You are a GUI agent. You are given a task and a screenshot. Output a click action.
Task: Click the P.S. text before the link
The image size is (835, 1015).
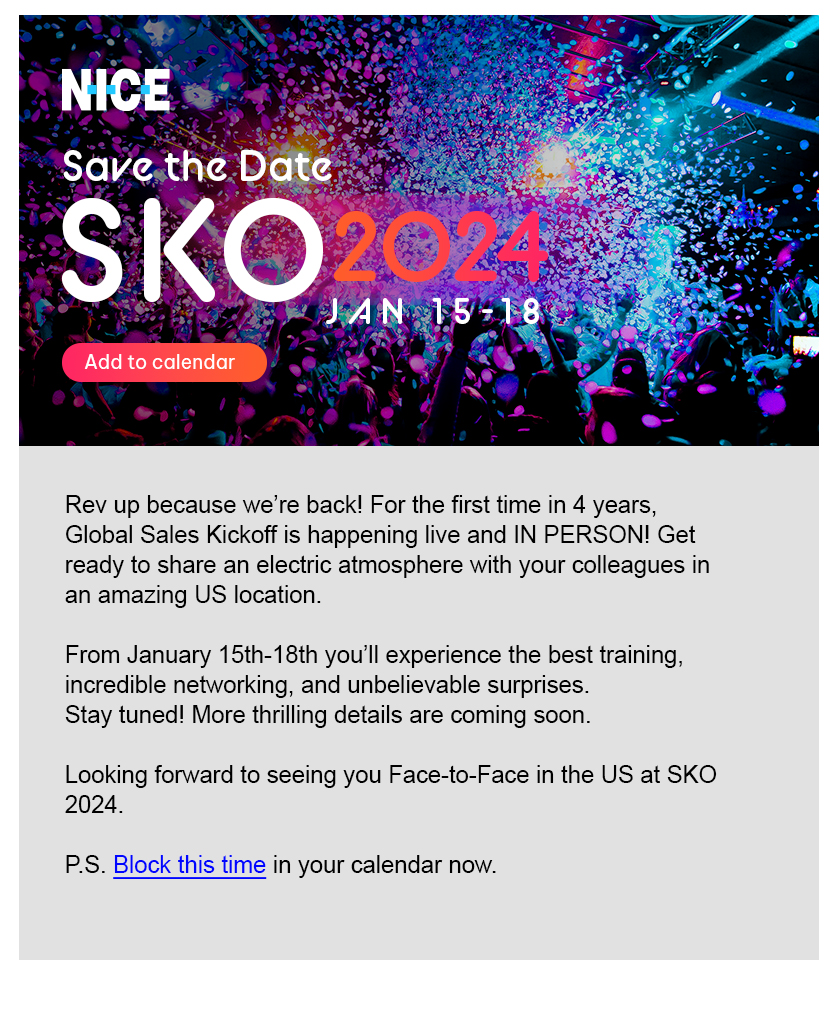tap(85, 865)
